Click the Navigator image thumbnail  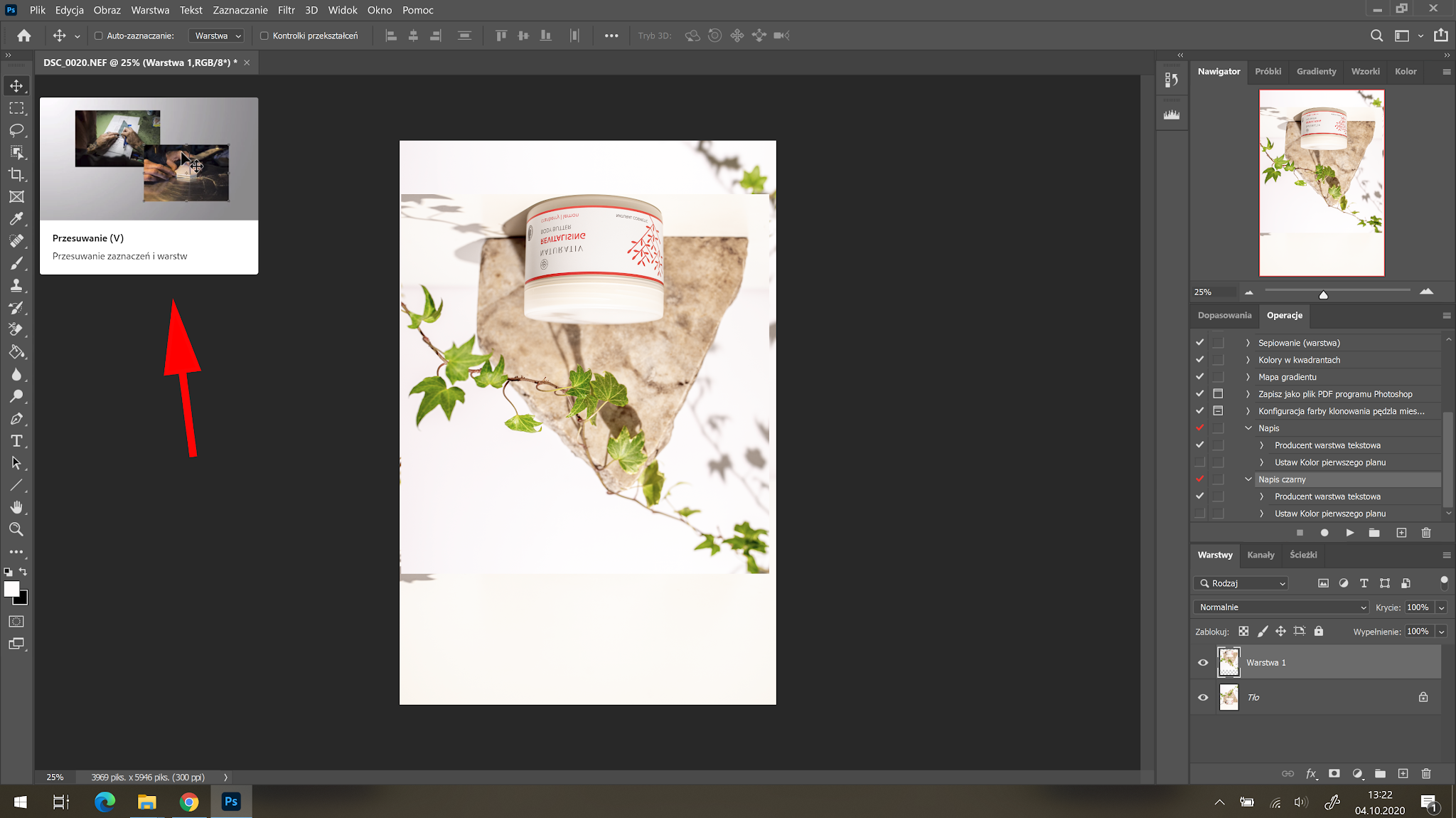(x=1322, y=183)
